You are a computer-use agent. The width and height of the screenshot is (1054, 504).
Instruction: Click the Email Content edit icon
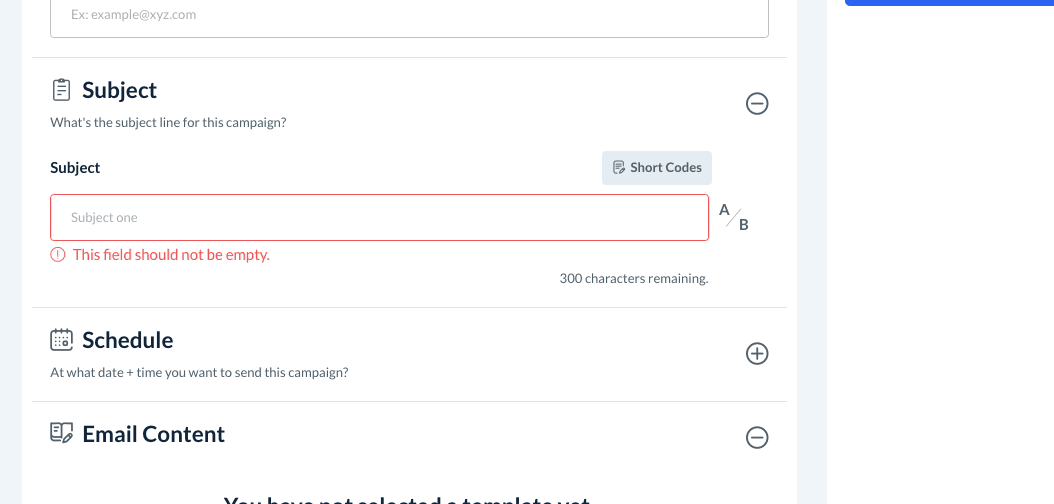click(x=61, y=433)
